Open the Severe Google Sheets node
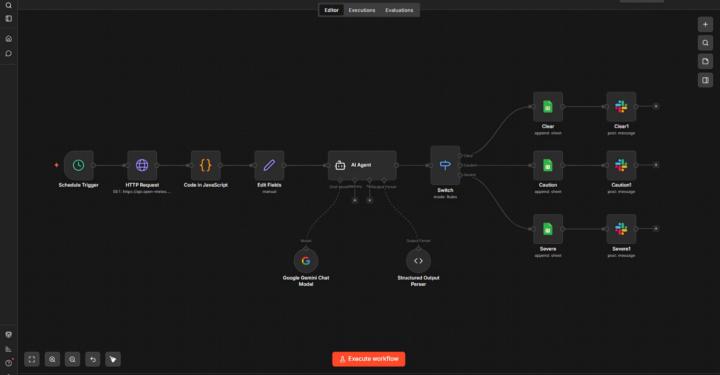The width and height of the screenshot is (720, 375). tap(548, 229)
